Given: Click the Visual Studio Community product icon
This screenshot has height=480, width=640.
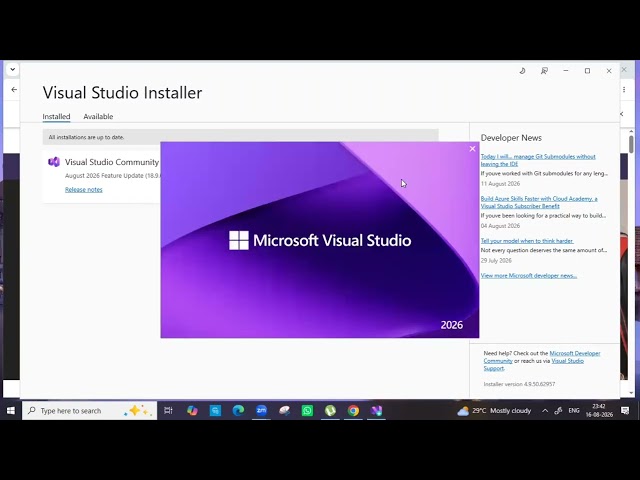Looking at the screenshot, I should pos(54,162).
